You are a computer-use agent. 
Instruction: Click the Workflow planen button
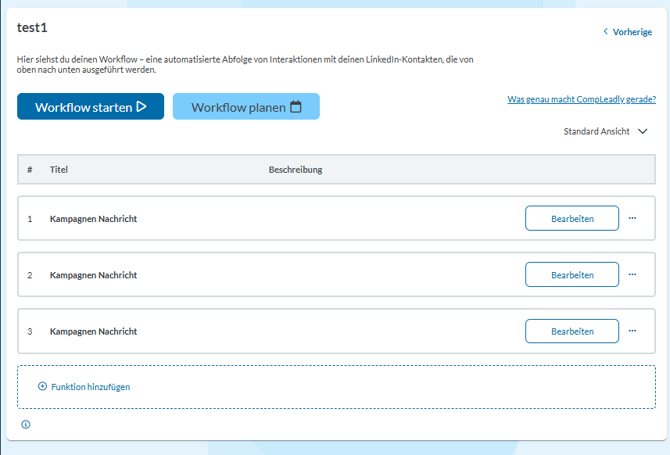pyautogui.click(x=246, y=107)
